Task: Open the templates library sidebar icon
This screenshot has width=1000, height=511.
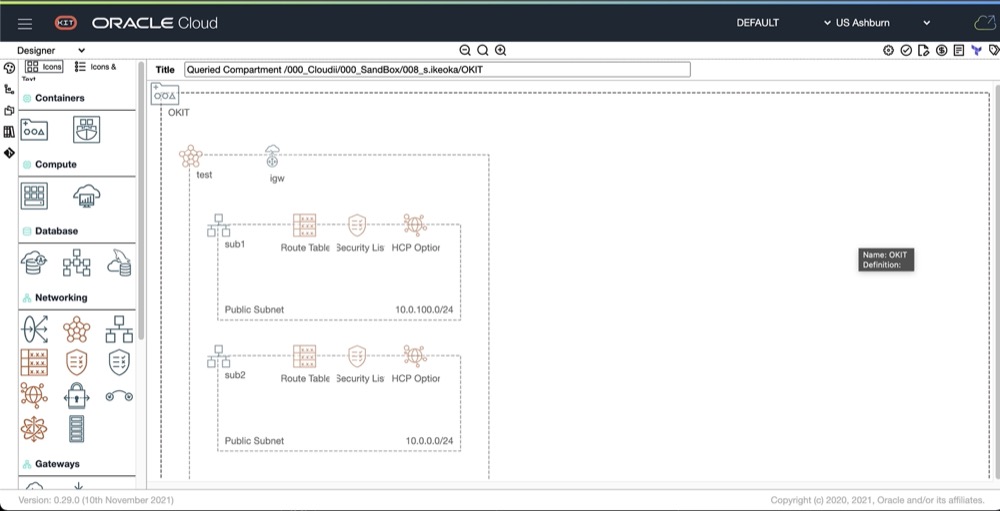Action: pos(9,131)
